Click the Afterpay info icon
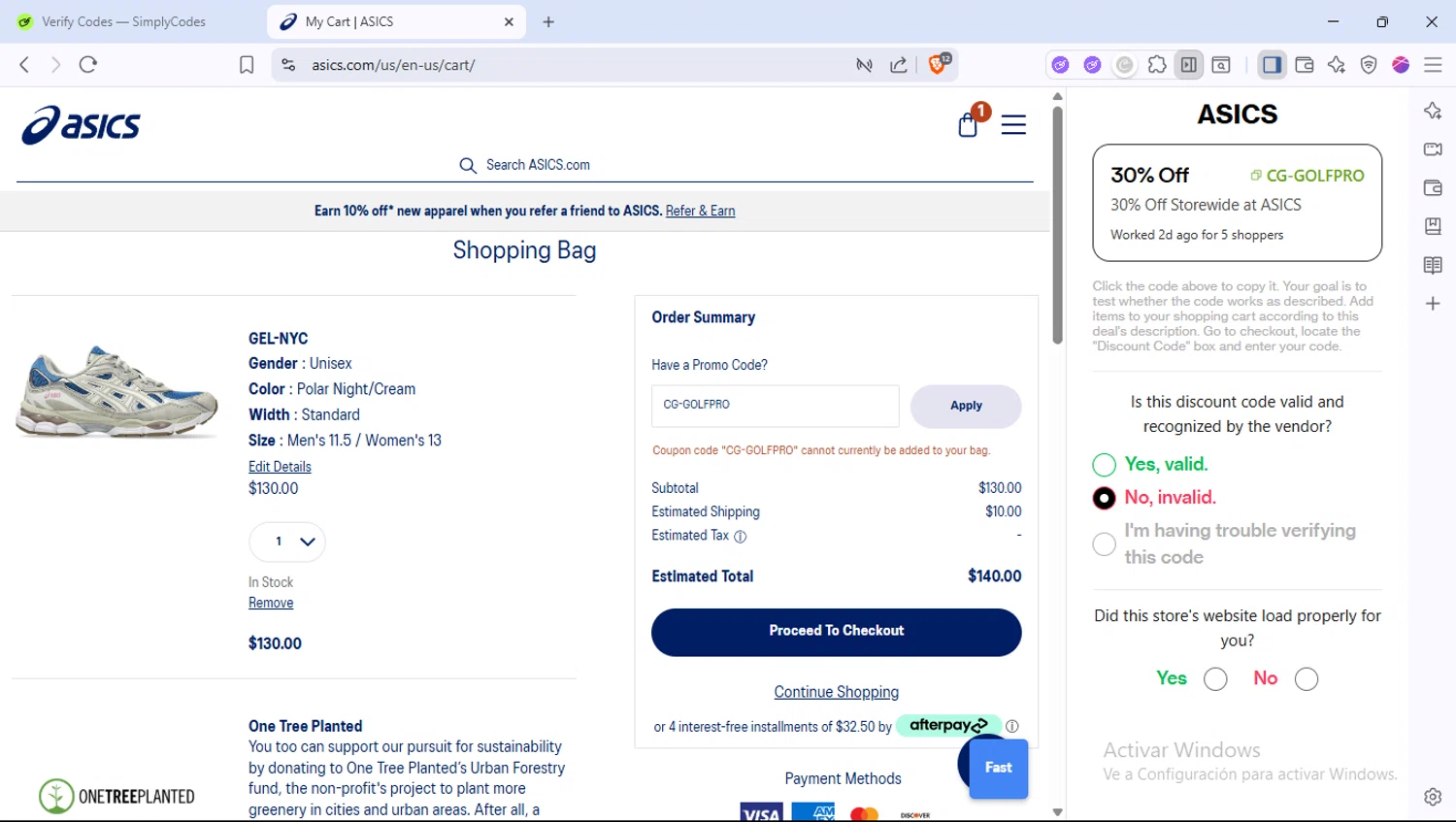This screenshot has width=1456, height=822. click(x=1012, y=726)
